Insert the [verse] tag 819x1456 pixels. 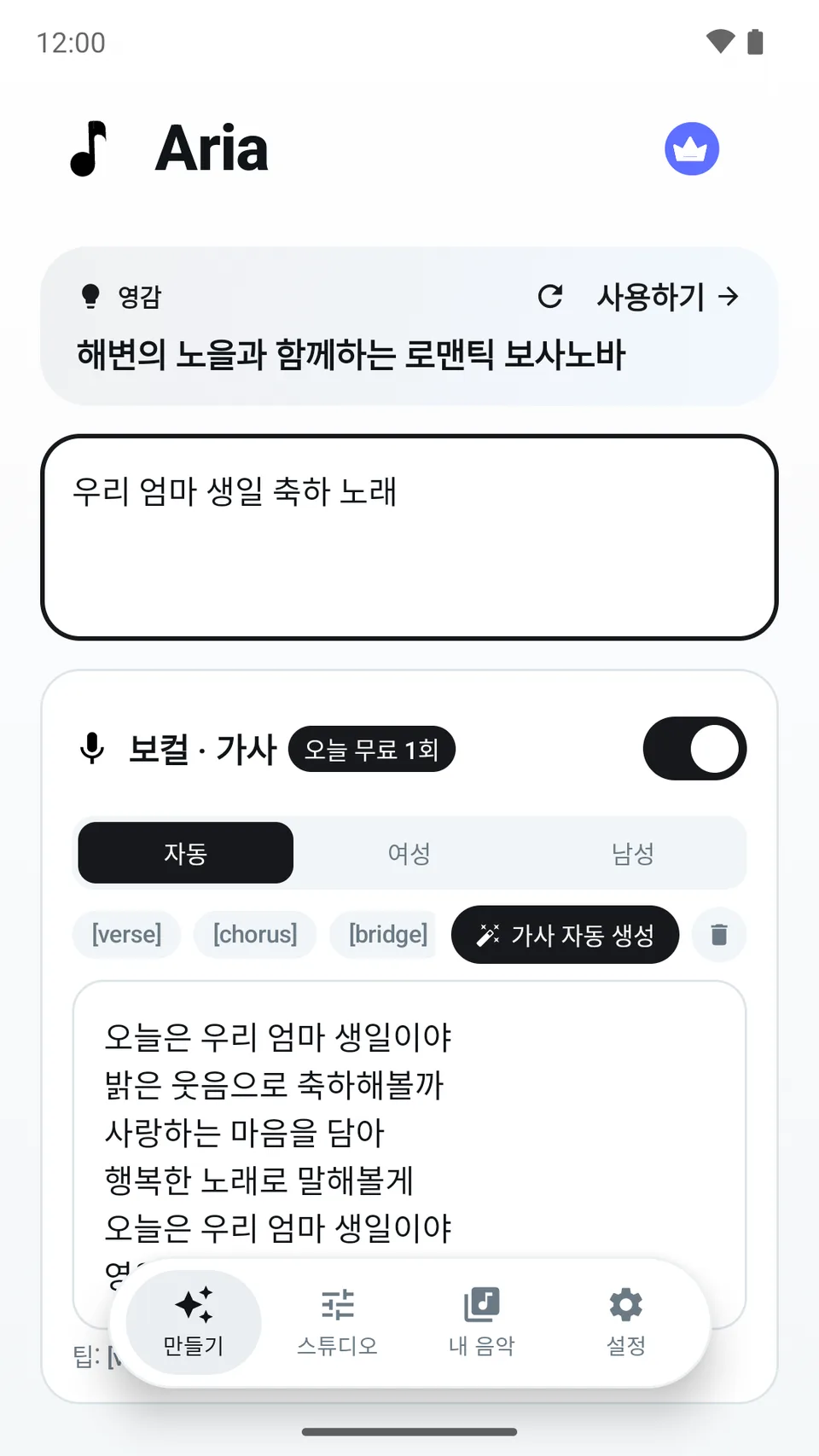[126, 935]
